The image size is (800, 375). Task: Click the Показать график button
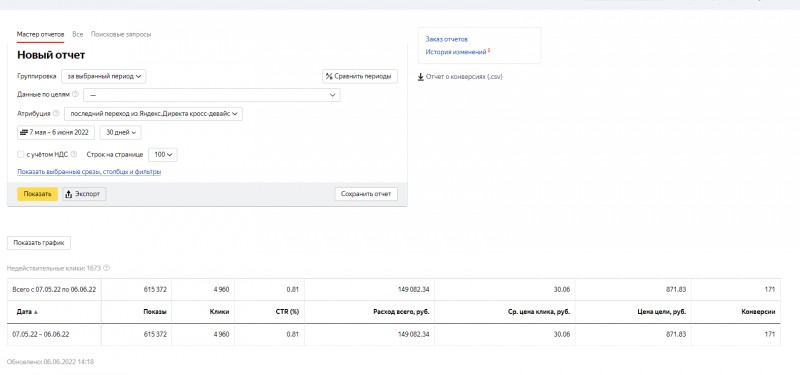coord(39,243)
